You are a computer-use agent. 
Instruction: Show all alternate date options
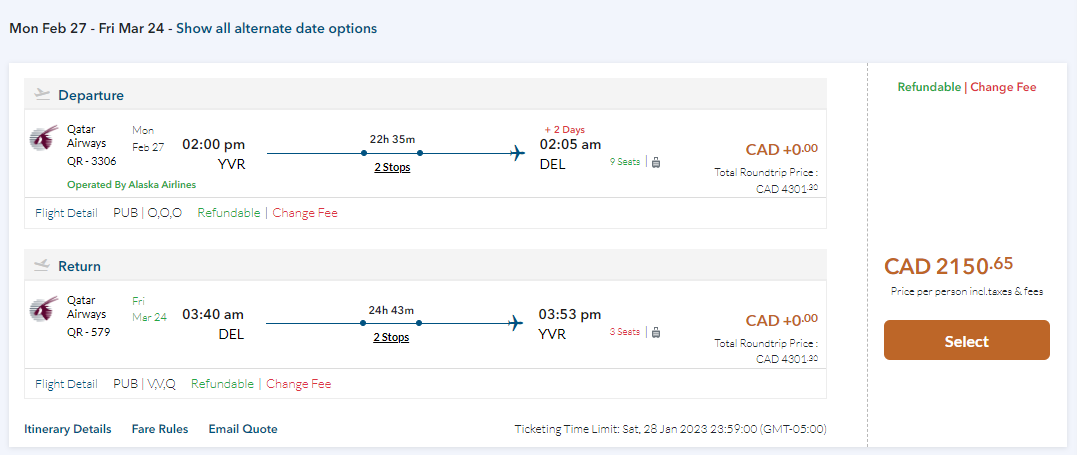(x=276, y=29)
